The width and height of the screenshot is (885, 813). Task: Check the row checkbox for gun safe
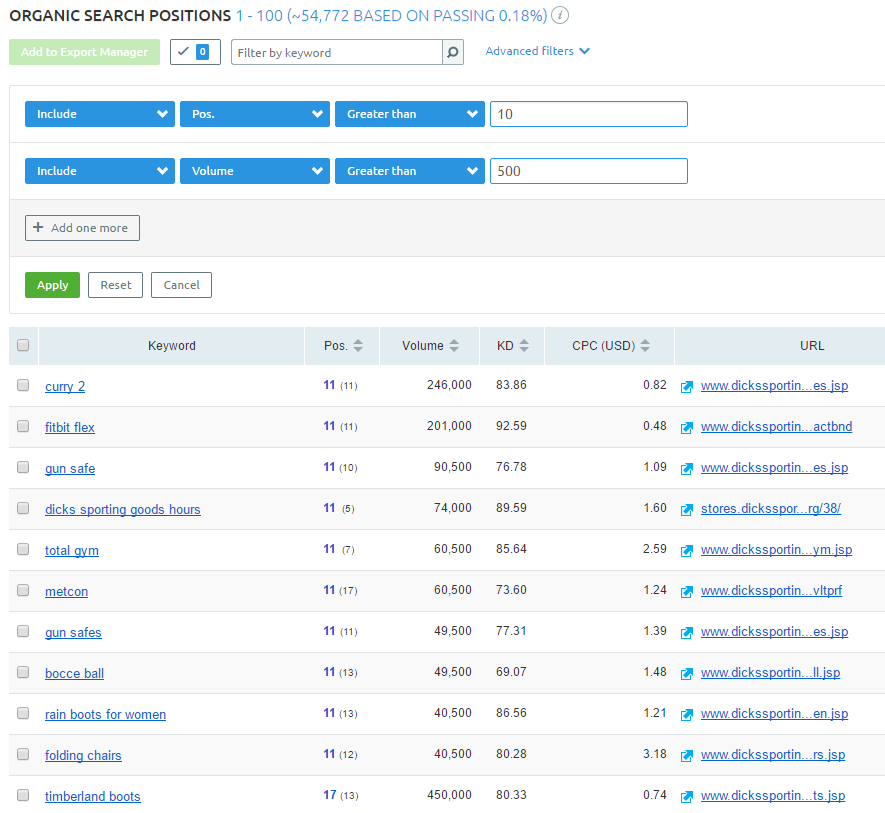pos(23,468)
